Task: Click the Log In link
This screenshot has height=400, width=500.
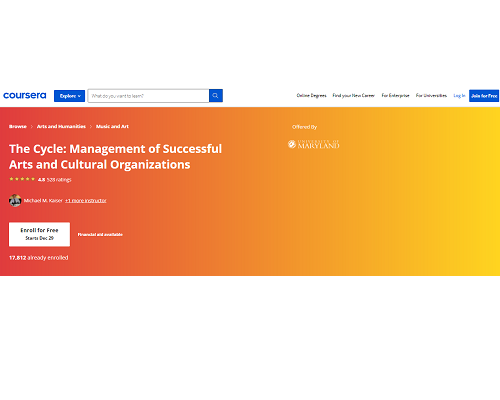Action: coord(459,96)
